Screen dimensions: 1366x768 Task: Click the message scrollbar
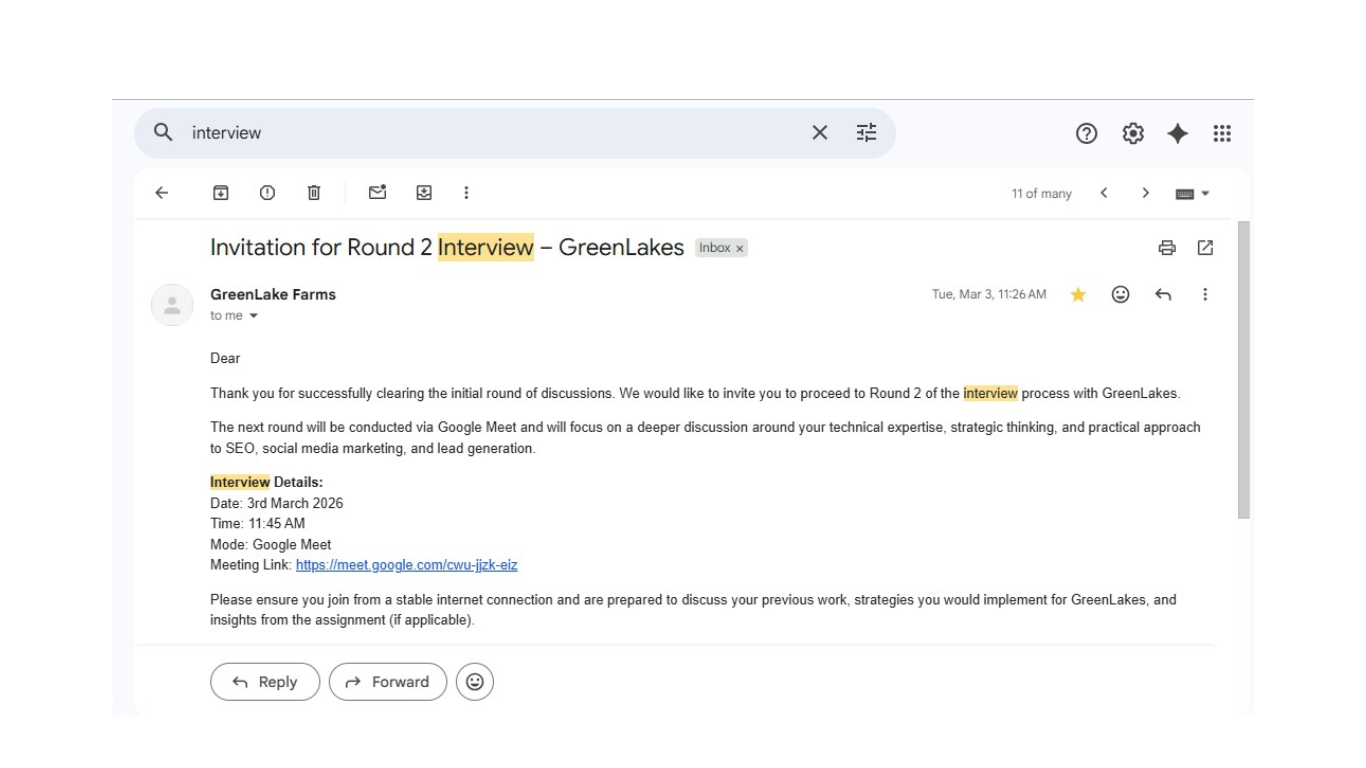click(x=1244, y=370)
